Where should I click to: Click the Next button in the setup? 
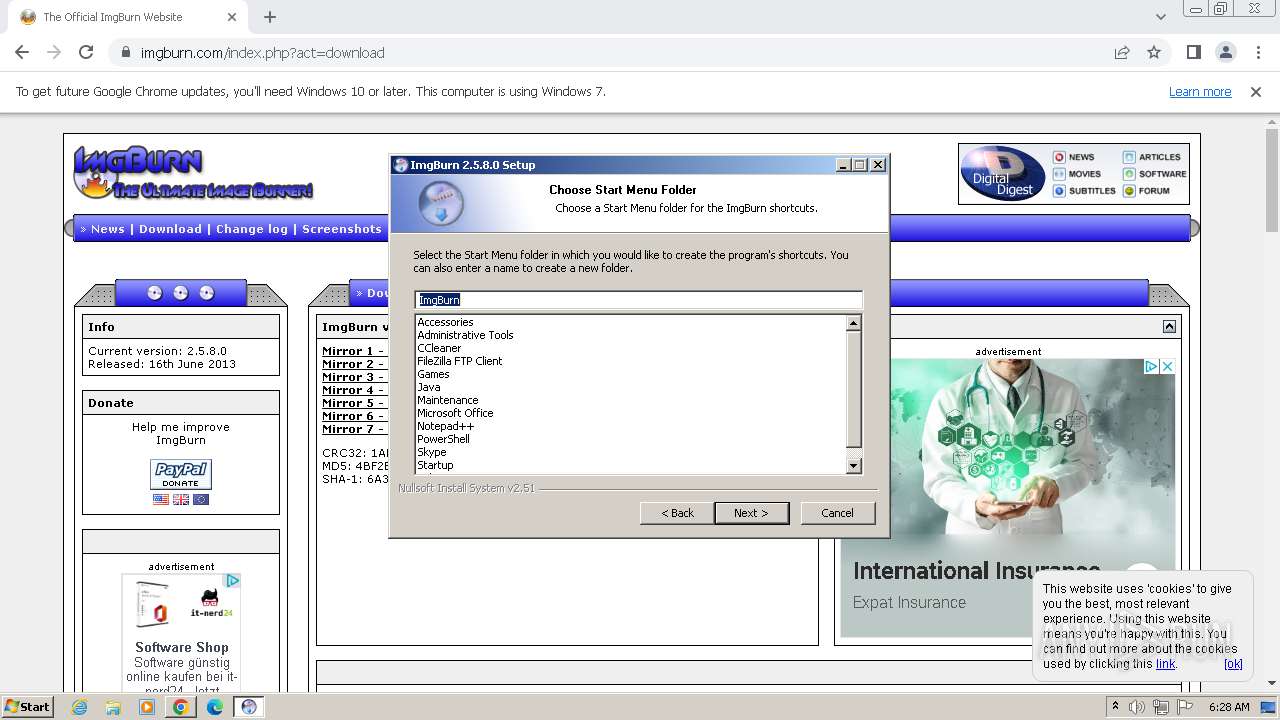tap(752, 513)
